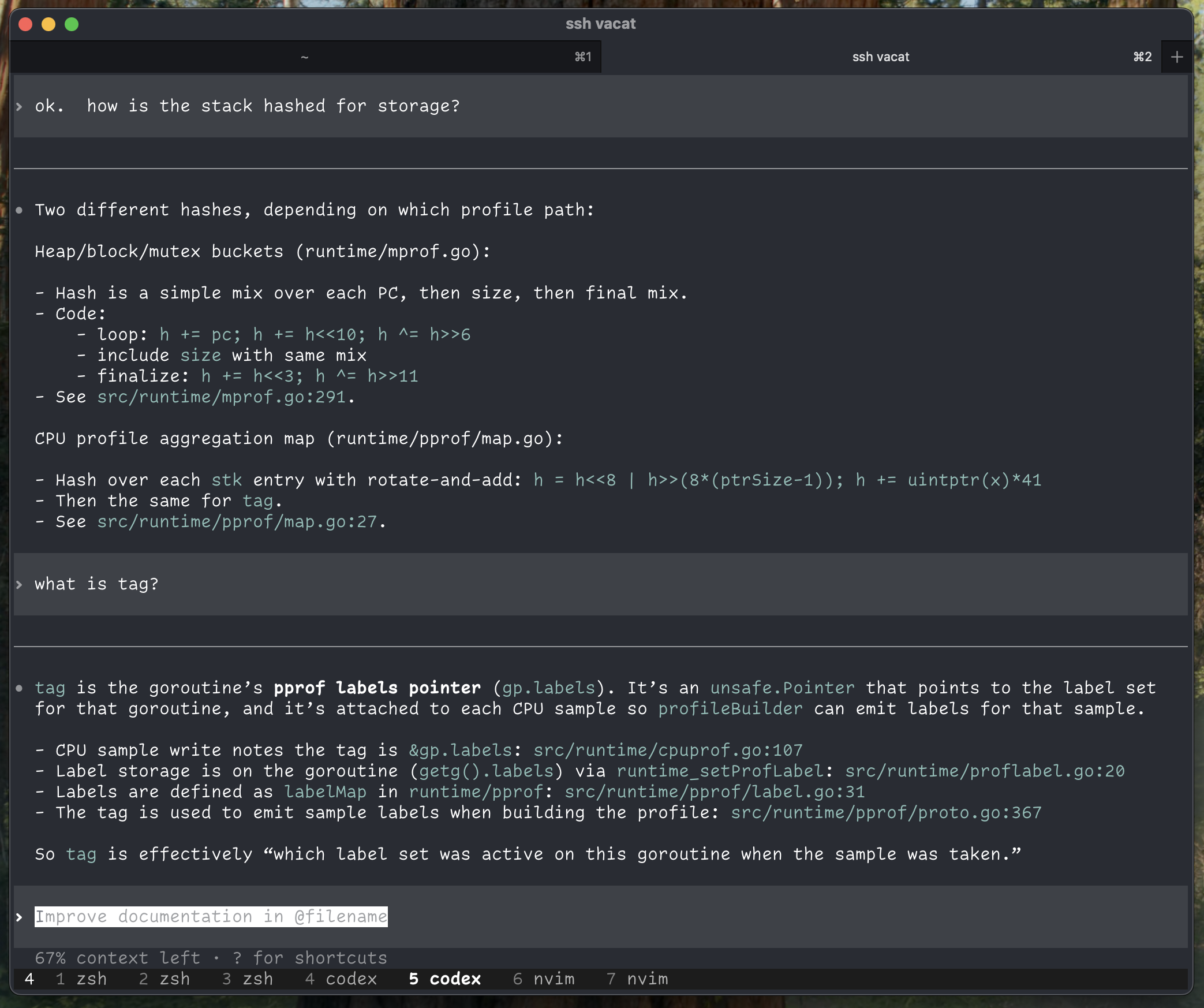This screenshot has height=1008, width=1204.
Task: Open src/runtime/pprof/proto.go:367 file reference
Action: pyautogui.click(x=886, y=813)
